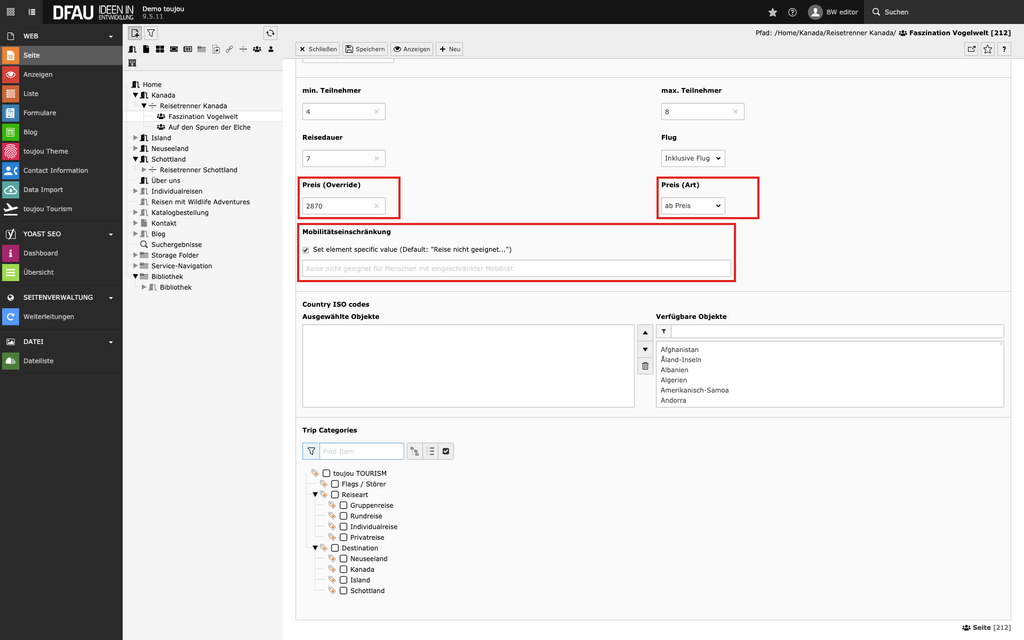The width and height of the screenshot is (1024, 640).
Task: Open bookmarks star in top bar
Action: tap(772, 12)
